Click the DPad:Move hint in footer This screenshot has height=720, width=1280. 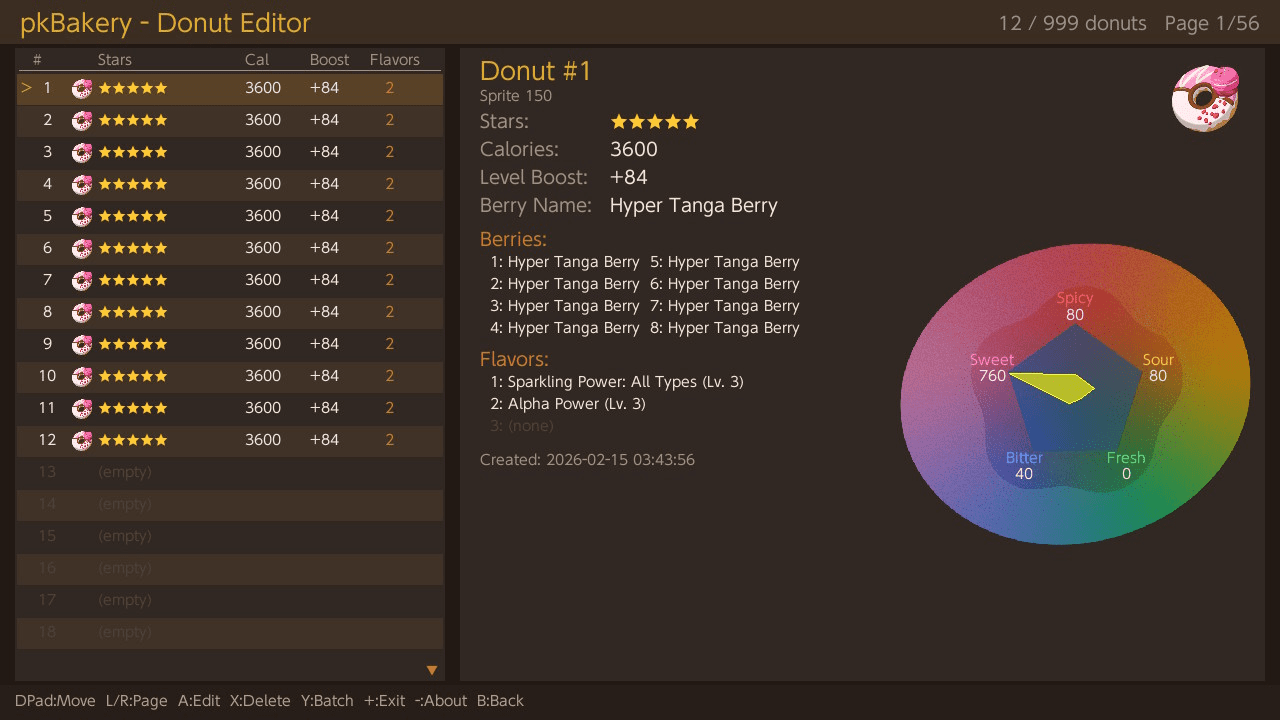55,701
